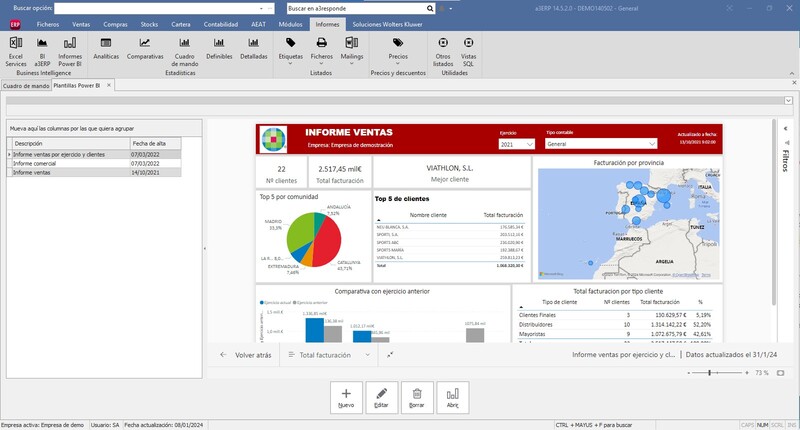The height and width of the screenshot is (430, 800).
Task: Open the Vistas SQL utility
Action: [x=470, y=50]
